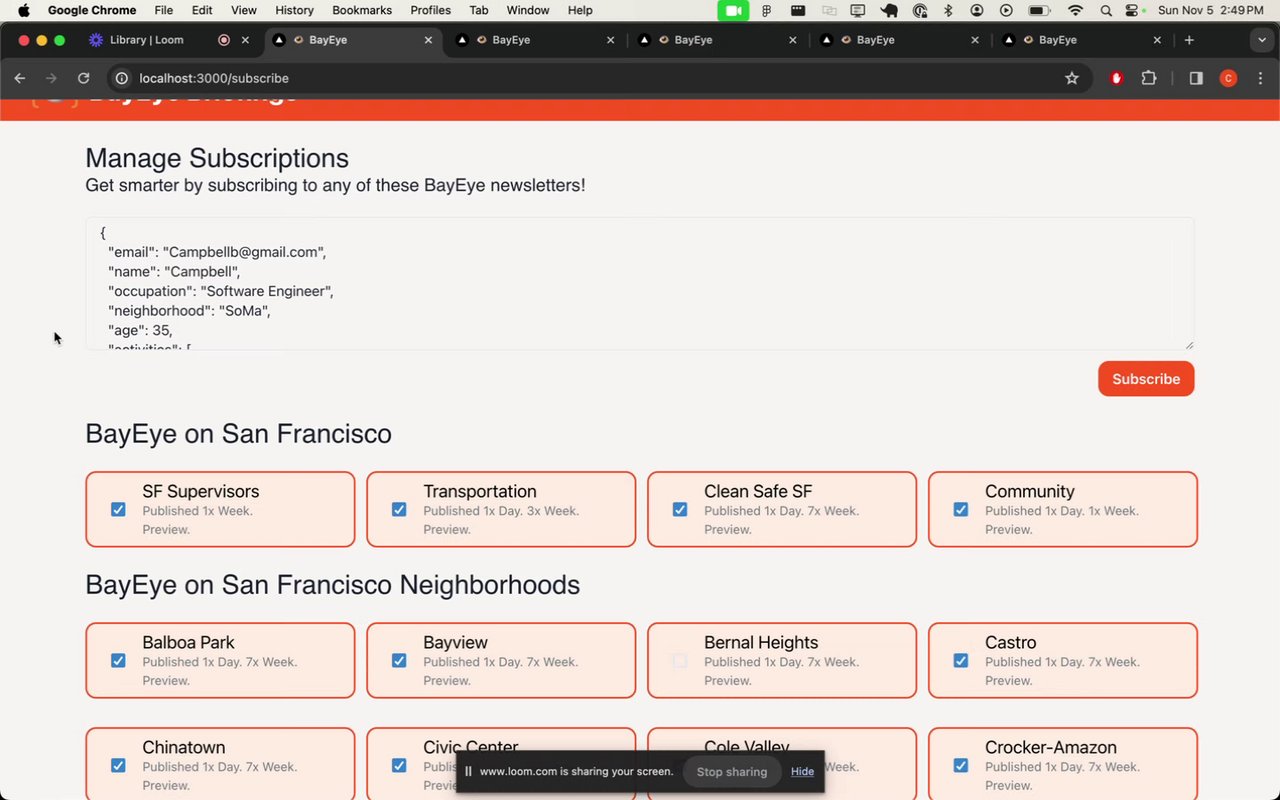Click the Community card title

pyautogui.click(x=1030, y=491)
